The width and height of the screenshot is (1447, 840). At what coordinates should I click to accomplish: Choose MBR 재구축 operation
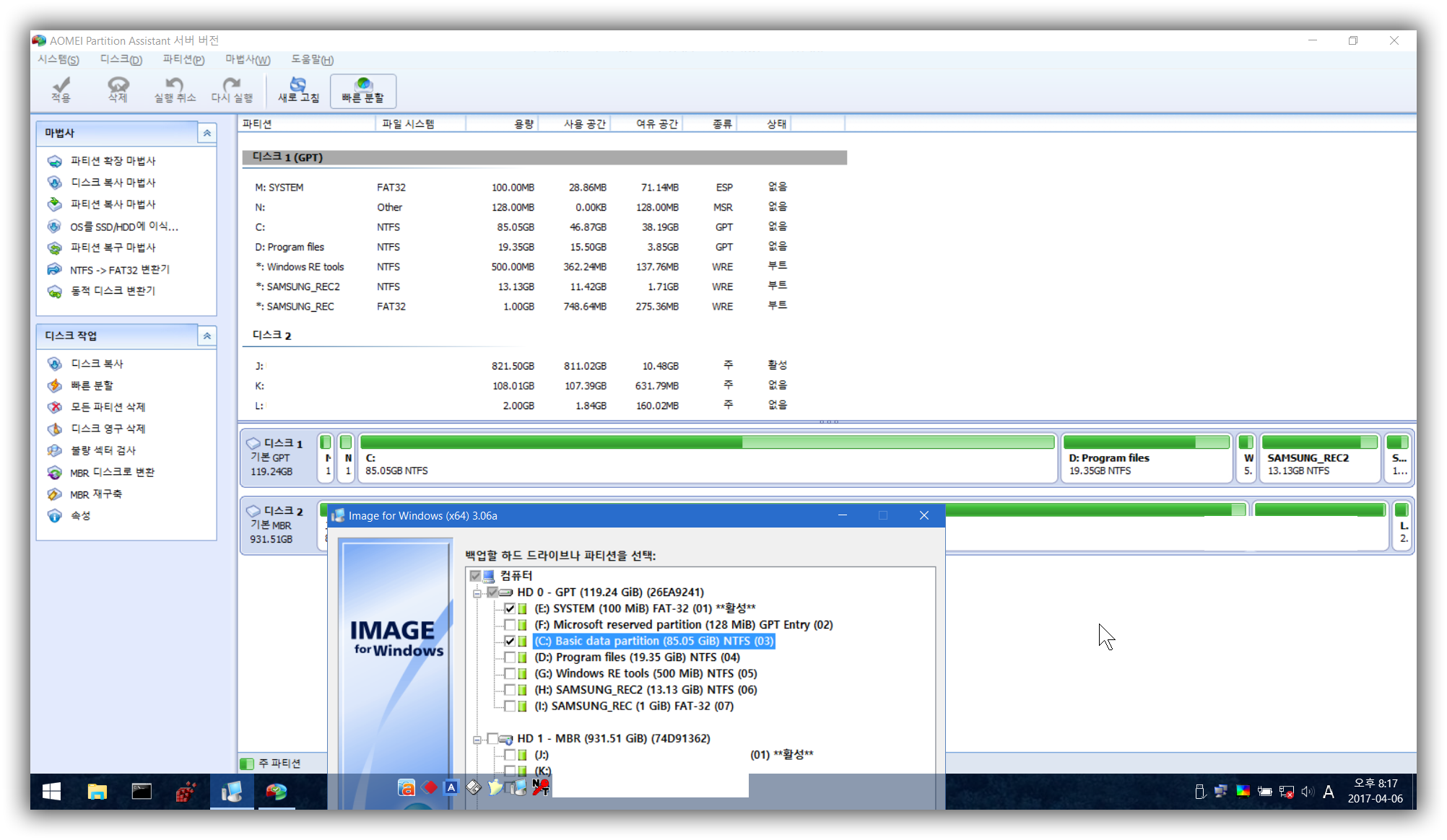[x=95, y=494]
